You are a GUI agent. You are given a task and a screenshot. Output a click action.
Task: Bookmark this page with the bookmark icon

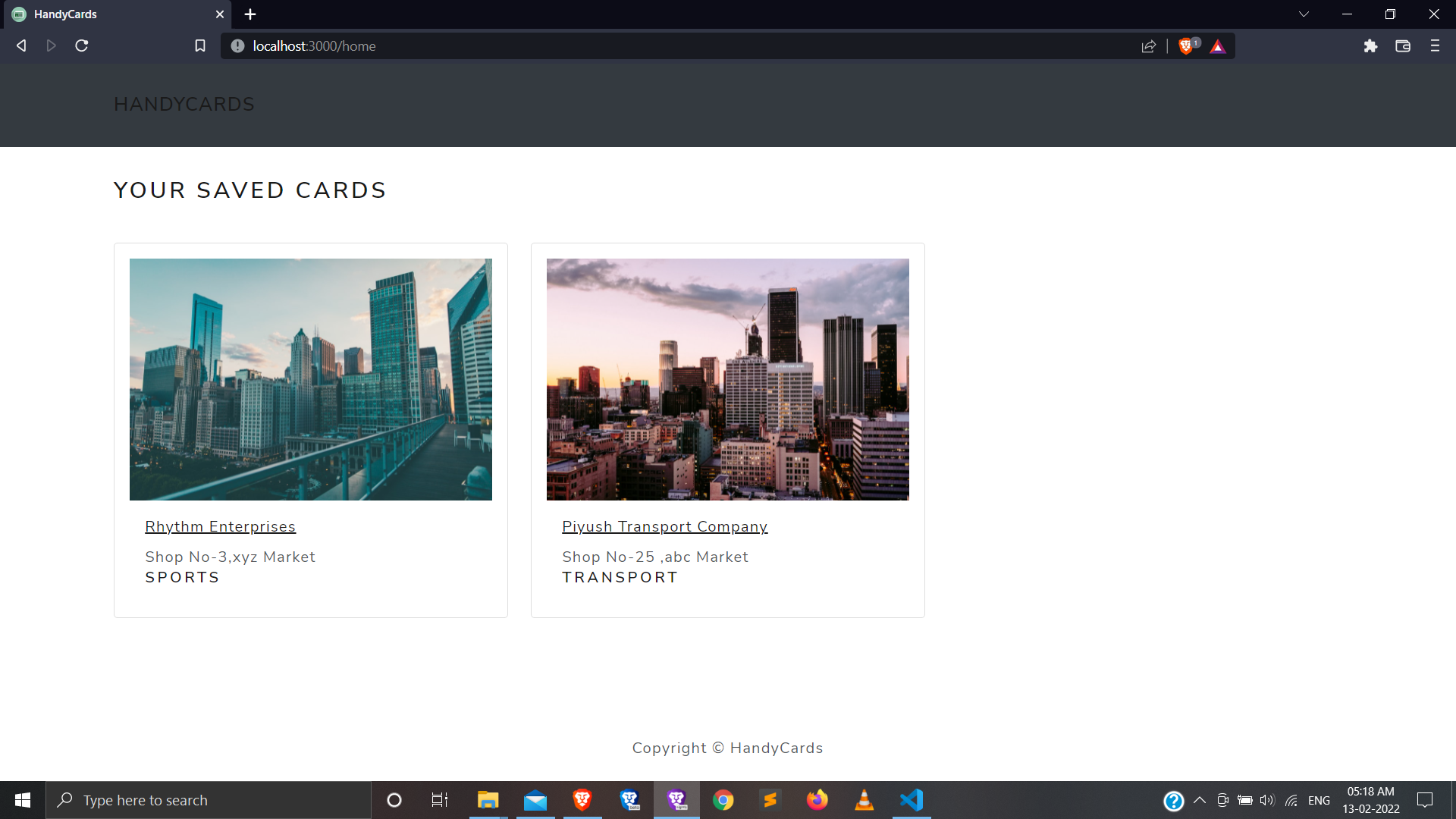pos(200,46)
